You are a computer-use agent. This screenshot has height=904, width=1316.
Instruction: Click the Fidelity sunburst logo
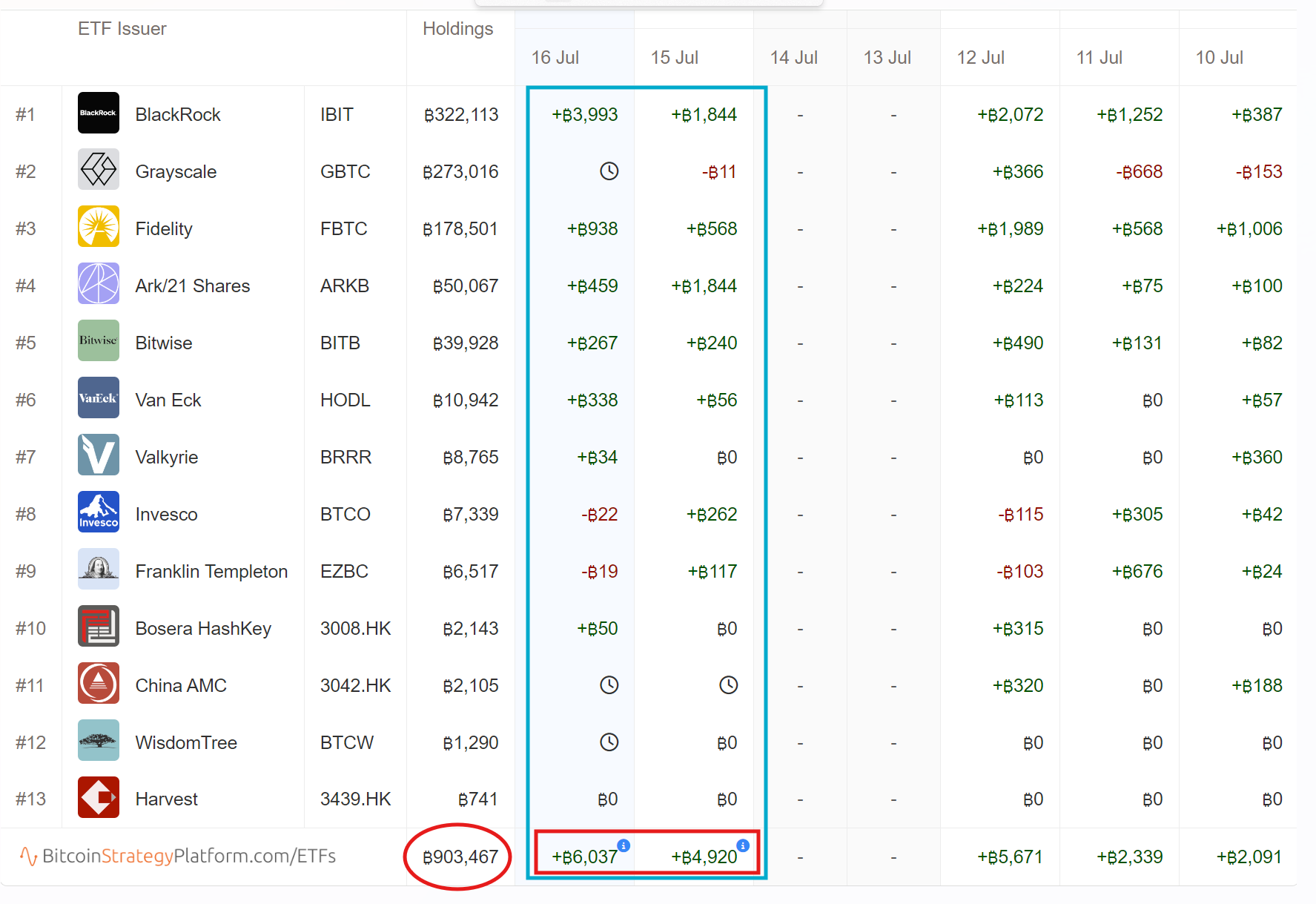click(99, 227)
